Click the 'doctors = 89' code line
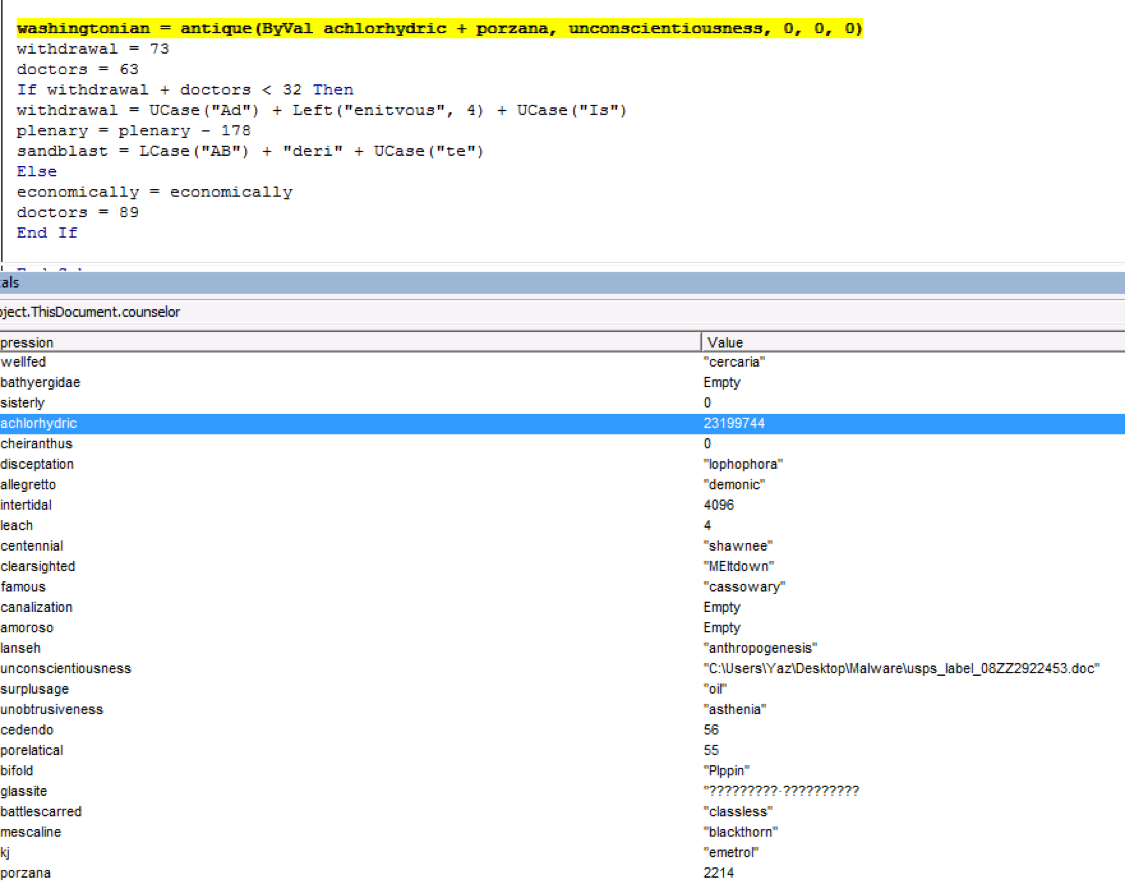Image resolution: width=1125 pixels, height=884 pixels. pyautogui.click(x=77, y=212)
